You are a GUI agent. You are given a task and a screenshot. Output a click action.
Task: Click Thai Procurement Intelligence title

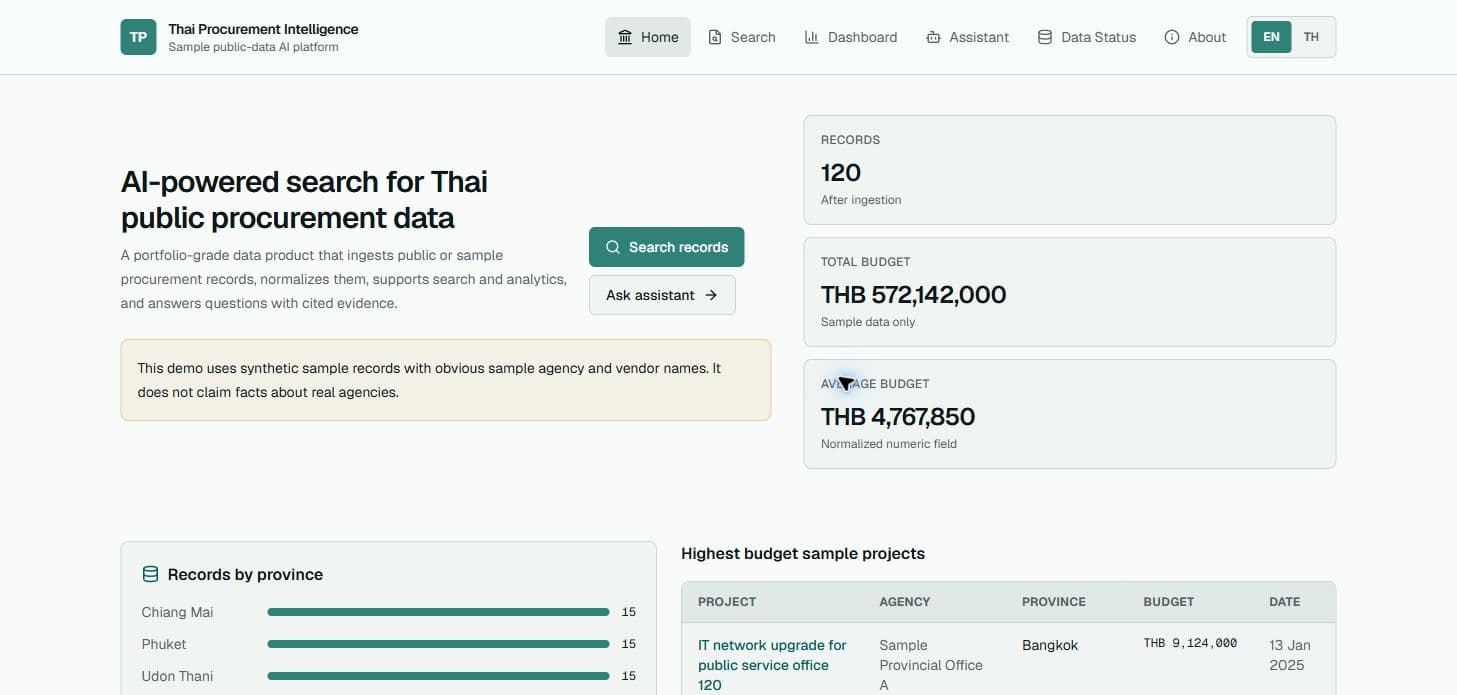[x=263, y=29]
